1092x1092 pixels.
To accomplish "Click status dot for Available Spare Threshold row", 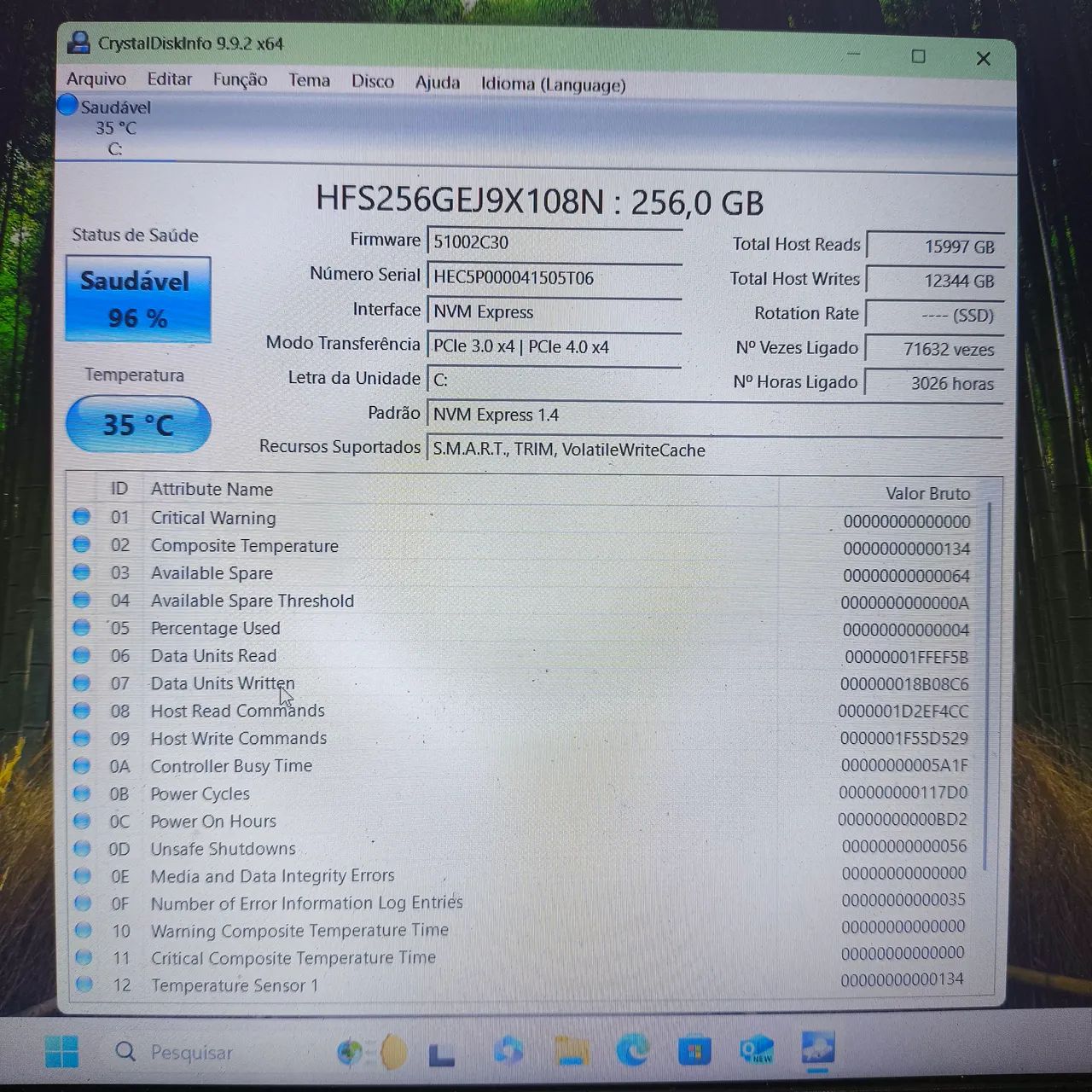I will coord(81,599).
